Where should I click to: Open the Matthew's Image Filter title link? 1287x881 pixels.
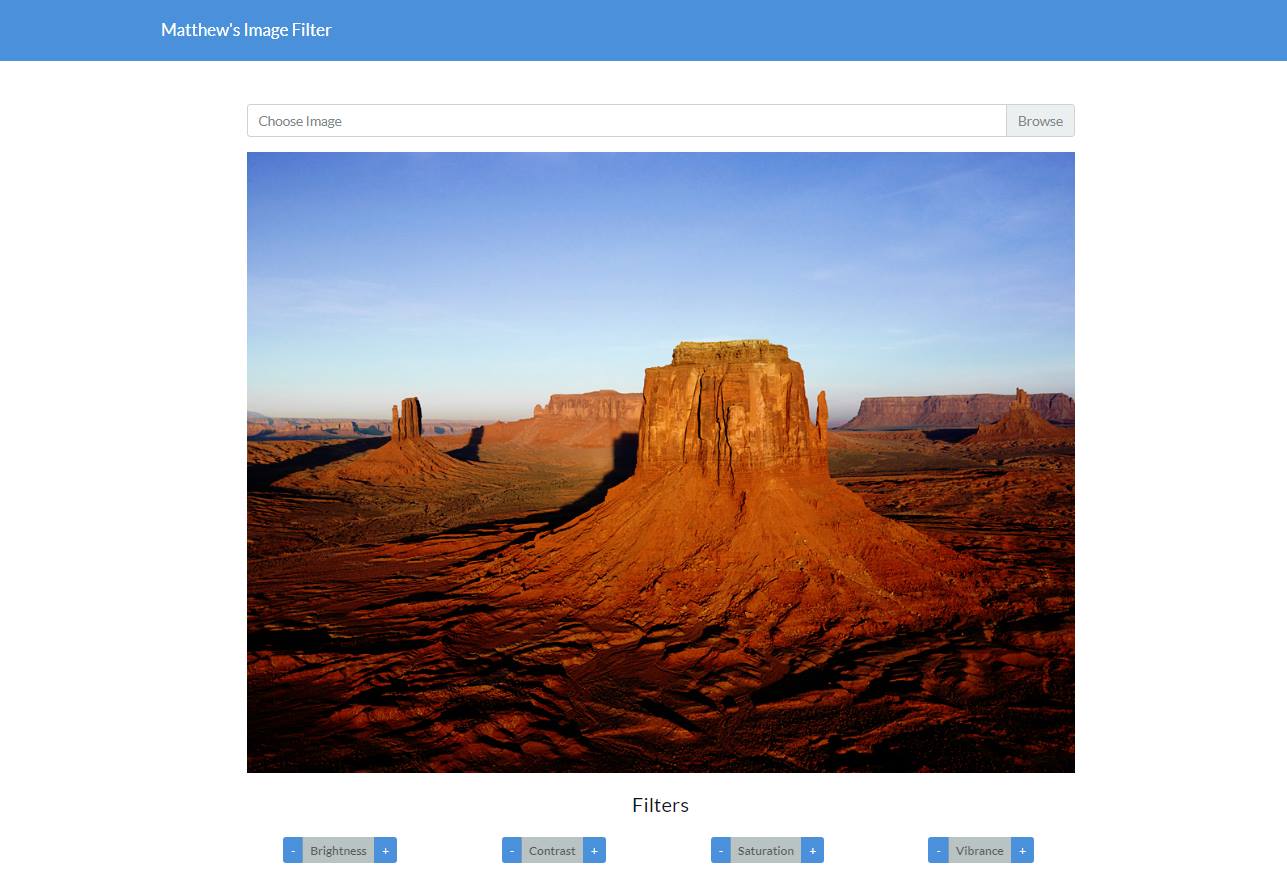[246, 30]
